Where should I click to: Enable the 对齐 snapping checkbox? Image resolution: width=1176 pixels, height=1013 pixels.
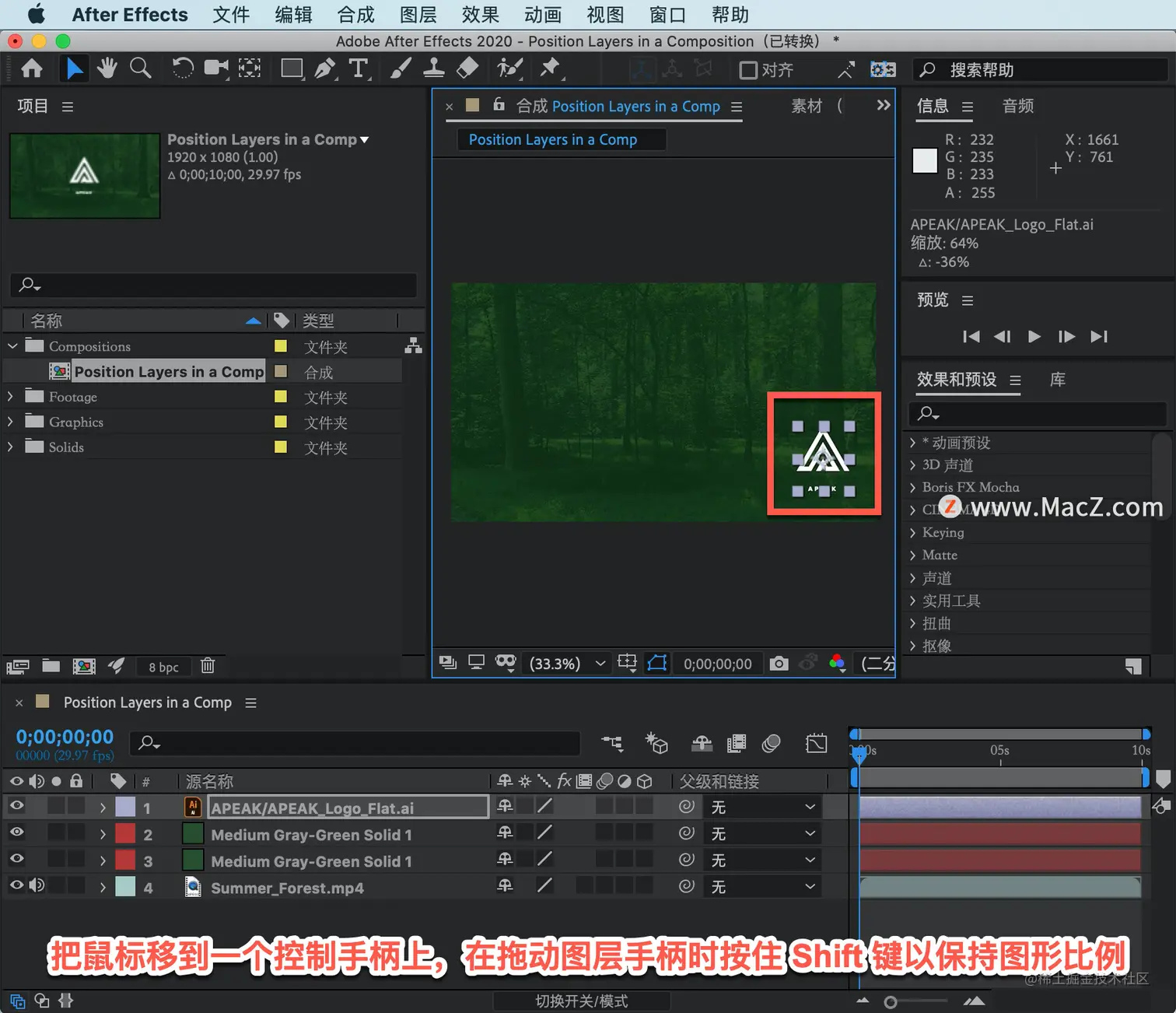pos(748,70)
